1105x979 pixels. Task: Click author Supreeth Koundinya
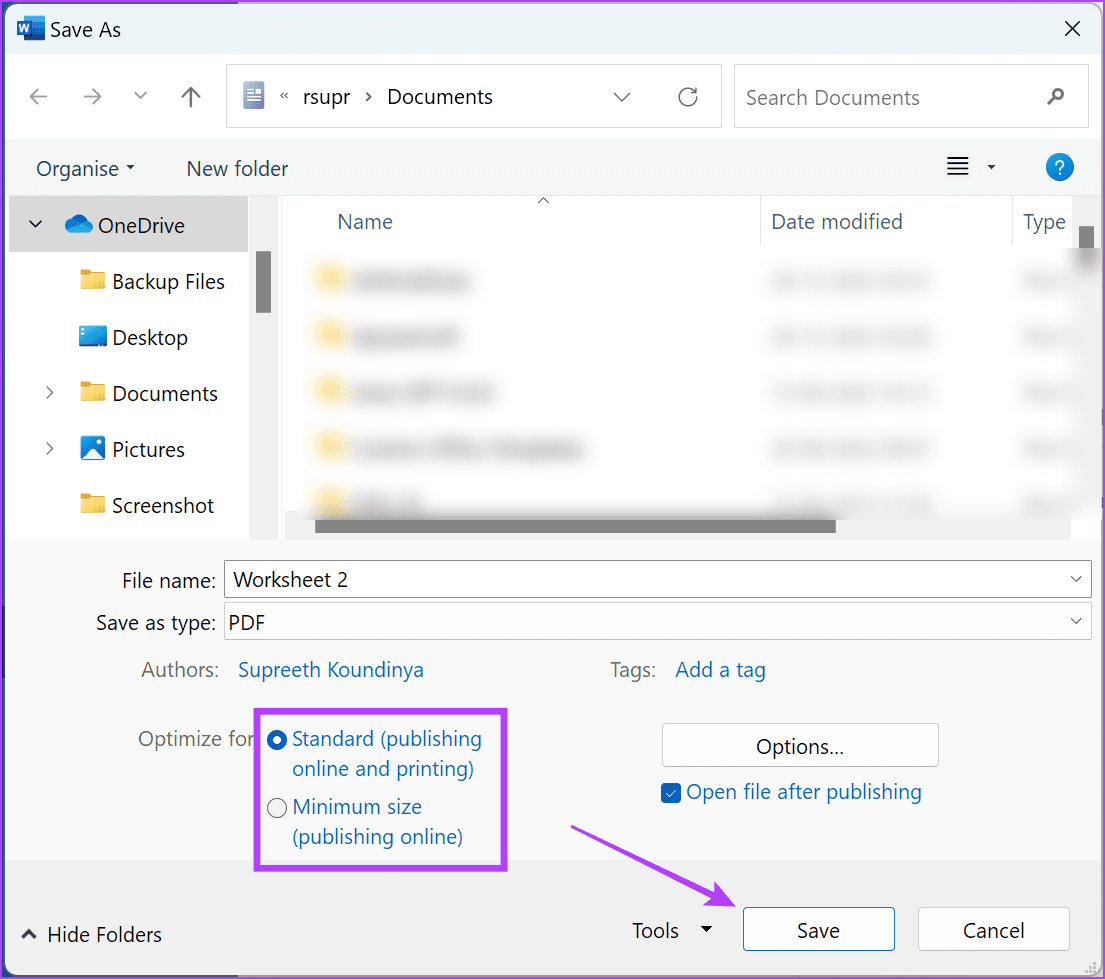[331, 670]
